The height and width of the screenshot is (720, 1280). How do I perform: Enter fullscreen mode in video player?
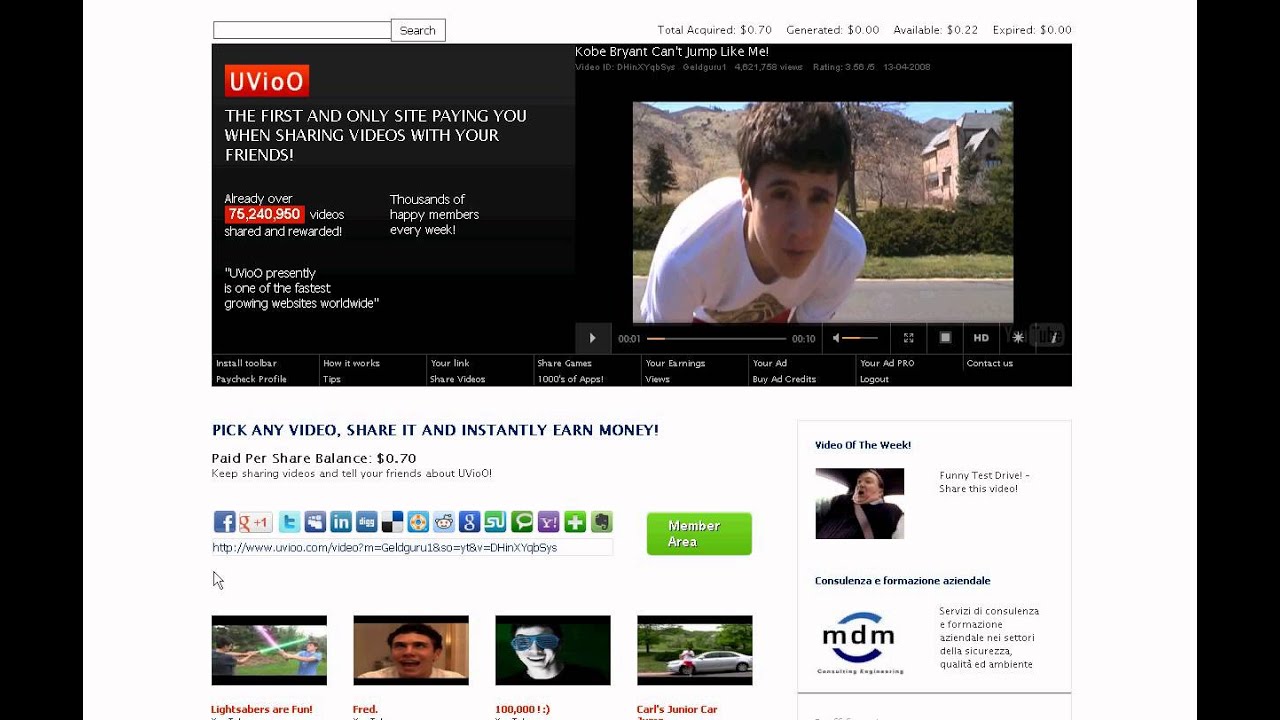pyautogui.click(x=908, y=338)
